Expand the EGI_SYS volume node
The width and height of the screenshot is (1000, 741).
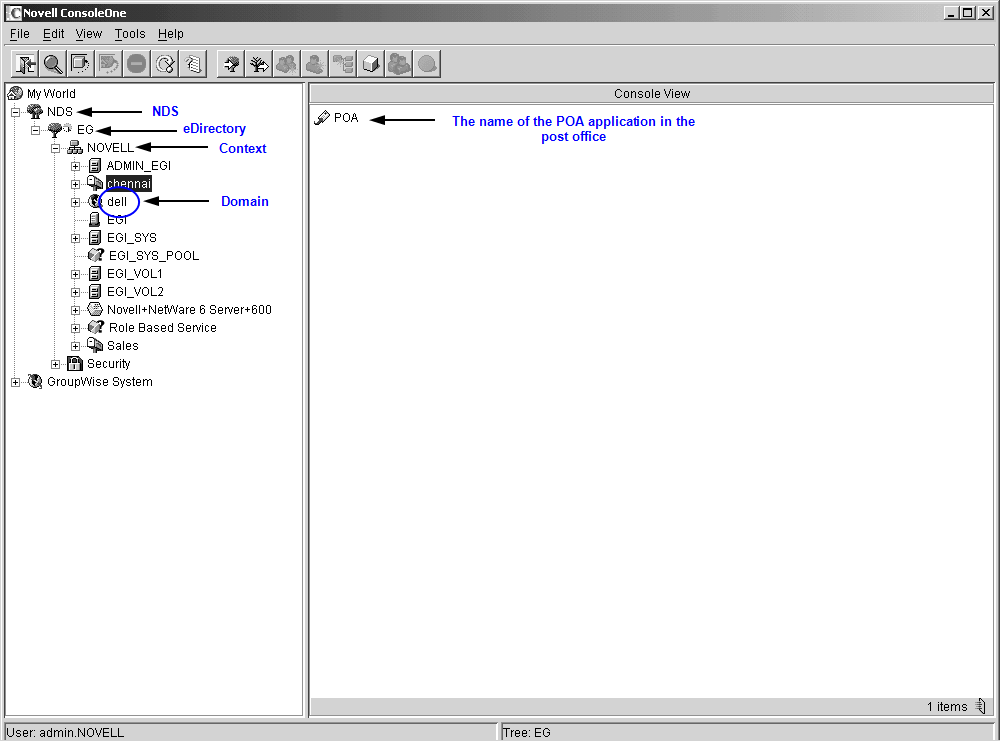pyautogui.click(x=75, y=238)
